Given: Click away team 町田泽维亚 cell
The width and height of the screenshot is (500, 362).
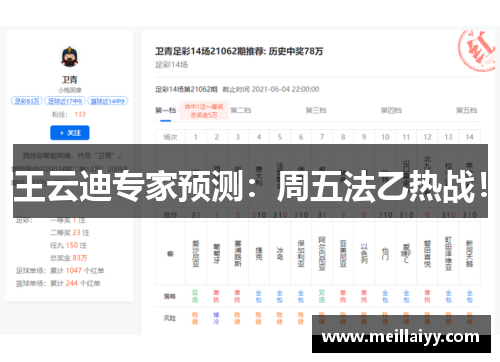Looking at the screenshot, I should pyautogui.click(x=448, y=254).
